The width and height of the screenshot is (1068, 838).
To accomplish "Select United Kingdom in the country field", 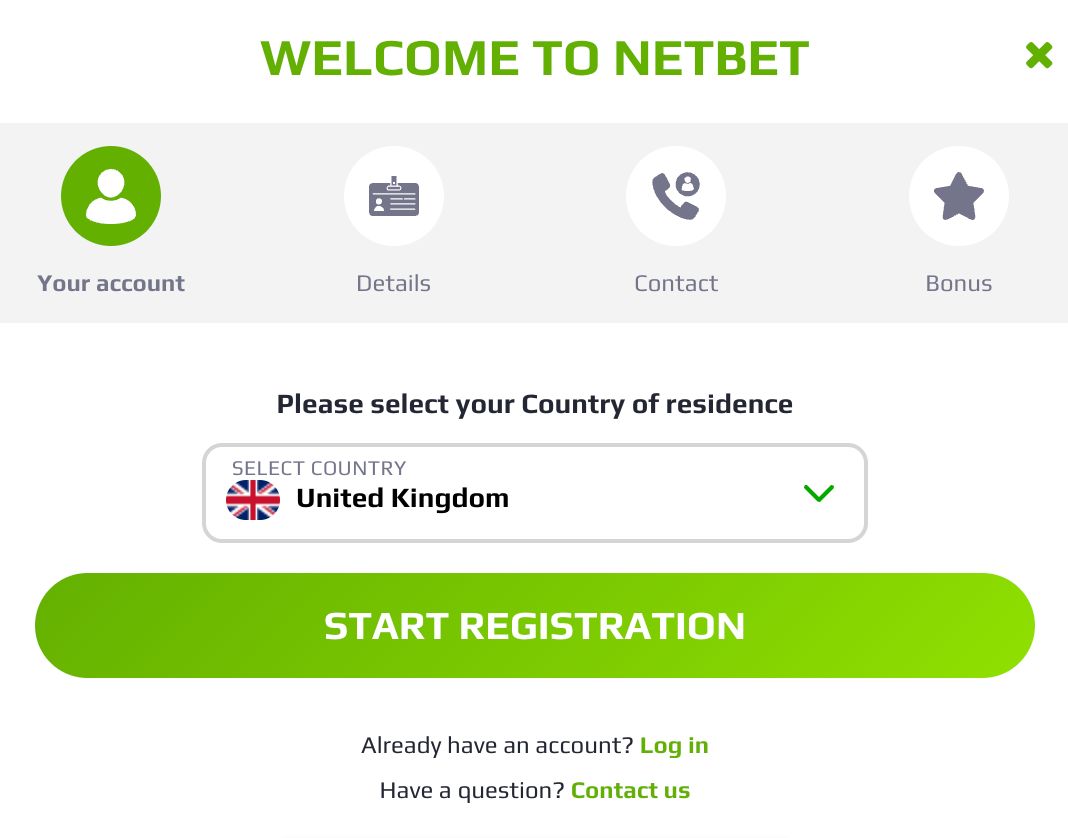I will point(402,498).
